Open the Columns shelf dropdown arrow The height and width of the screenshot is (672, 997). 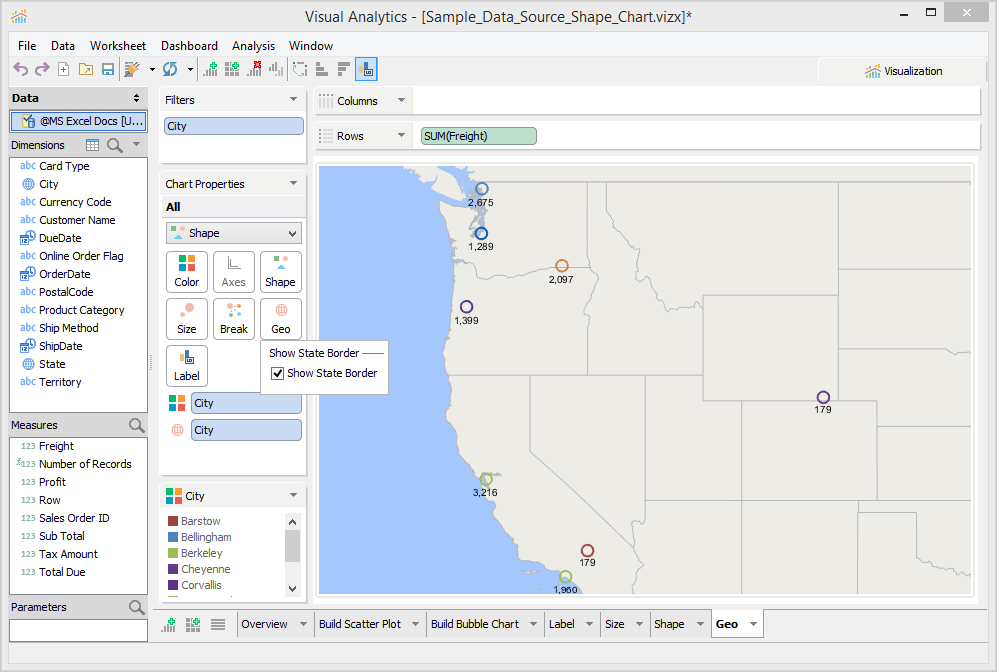point(401,101)
